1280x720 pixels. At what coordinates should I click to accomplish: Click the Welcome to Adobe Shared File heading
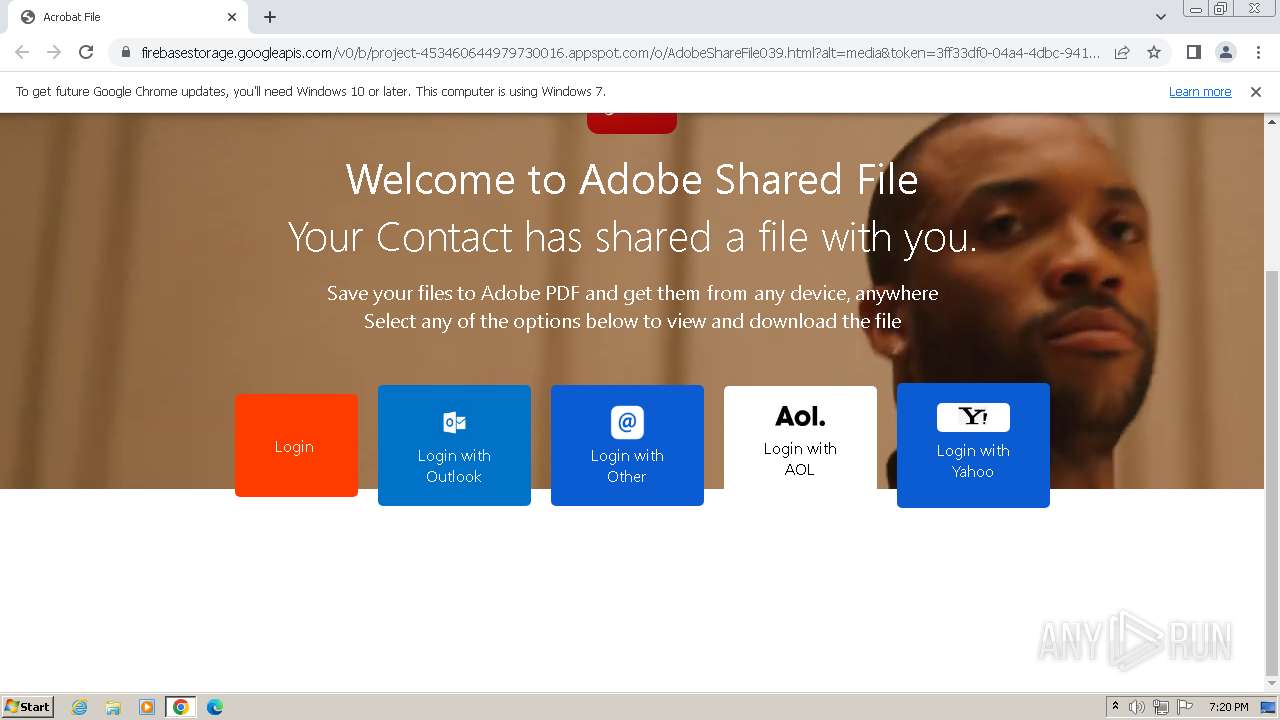click(632, 180)
